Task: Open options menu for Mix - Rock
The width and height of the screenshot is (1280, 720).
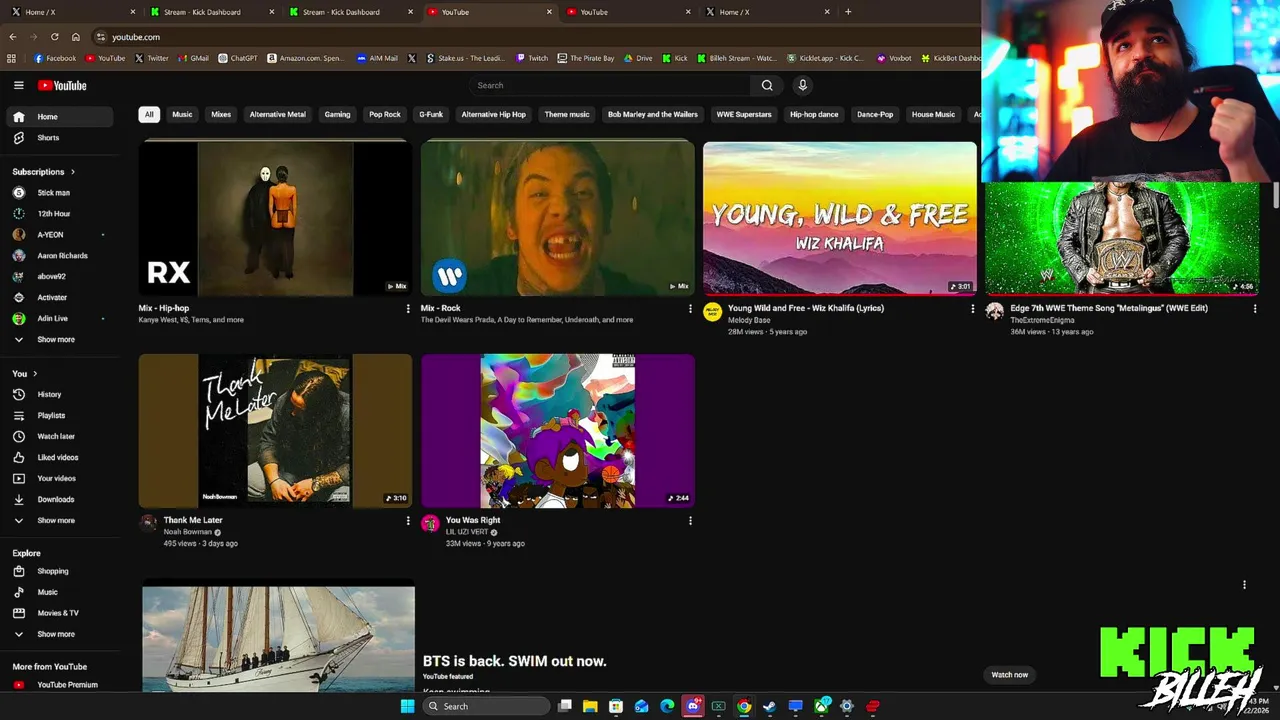Action: (x=689, y=309)
